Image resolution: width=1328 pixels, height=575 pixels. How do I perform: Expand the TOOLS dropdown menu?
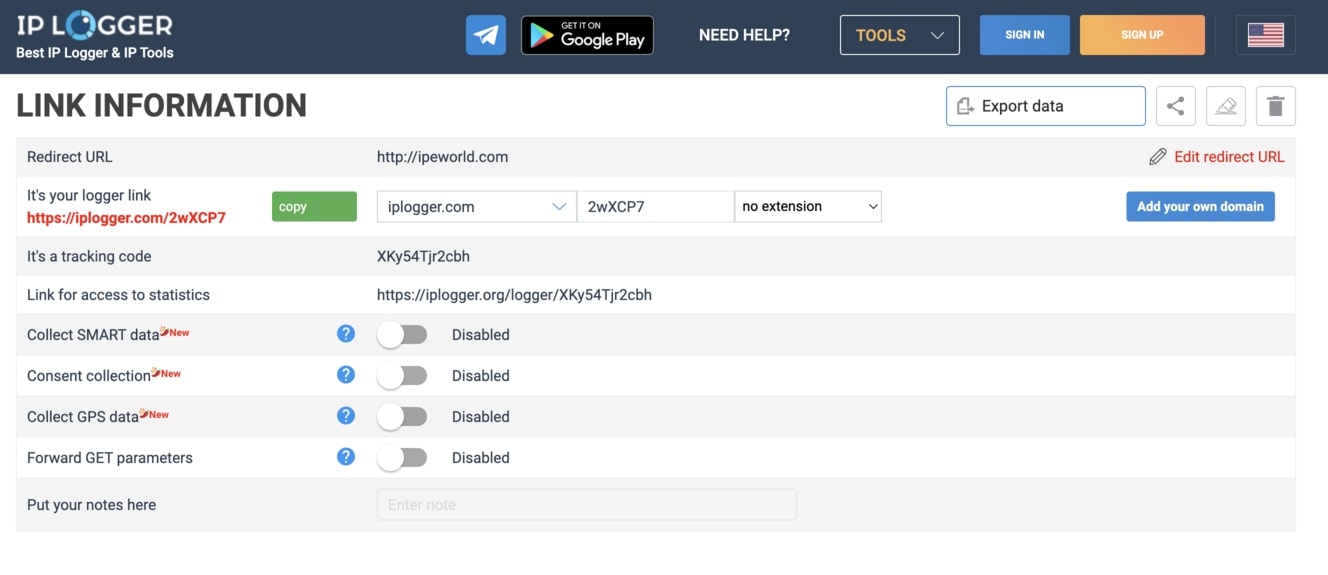tap(900, 35)
